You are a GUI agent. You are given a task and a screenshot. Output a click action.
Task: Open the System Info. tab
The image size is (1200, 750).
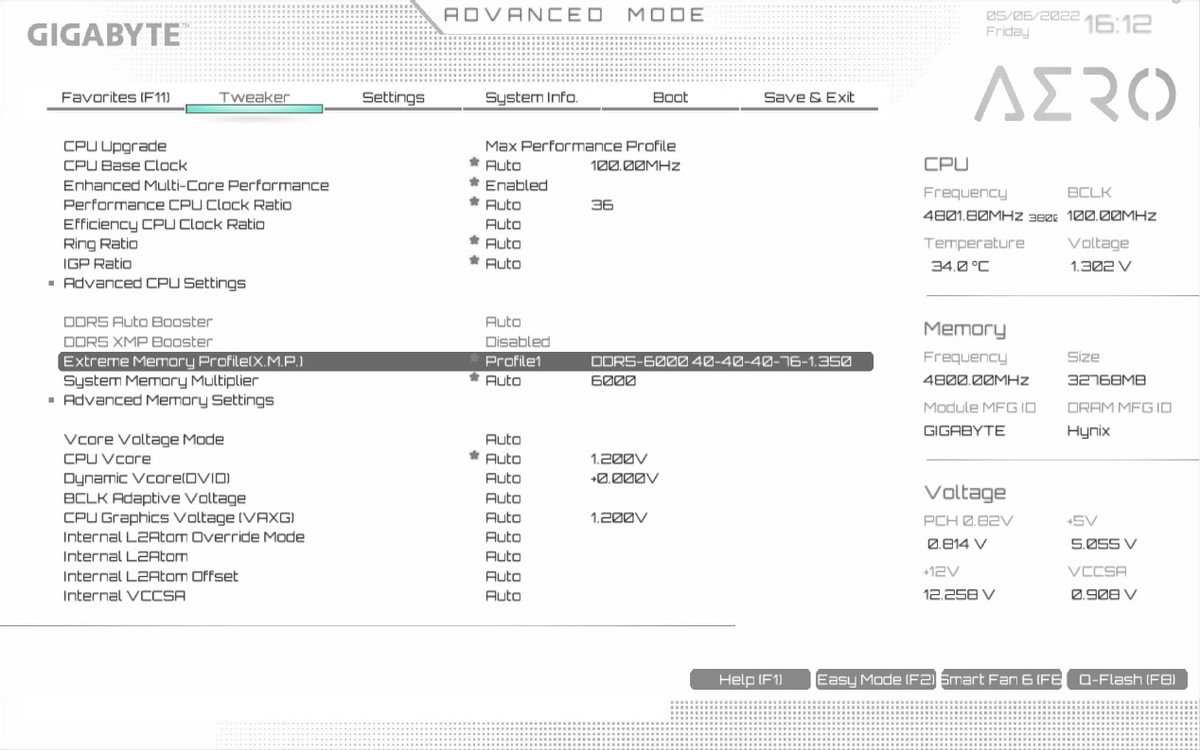coord(531,97)
